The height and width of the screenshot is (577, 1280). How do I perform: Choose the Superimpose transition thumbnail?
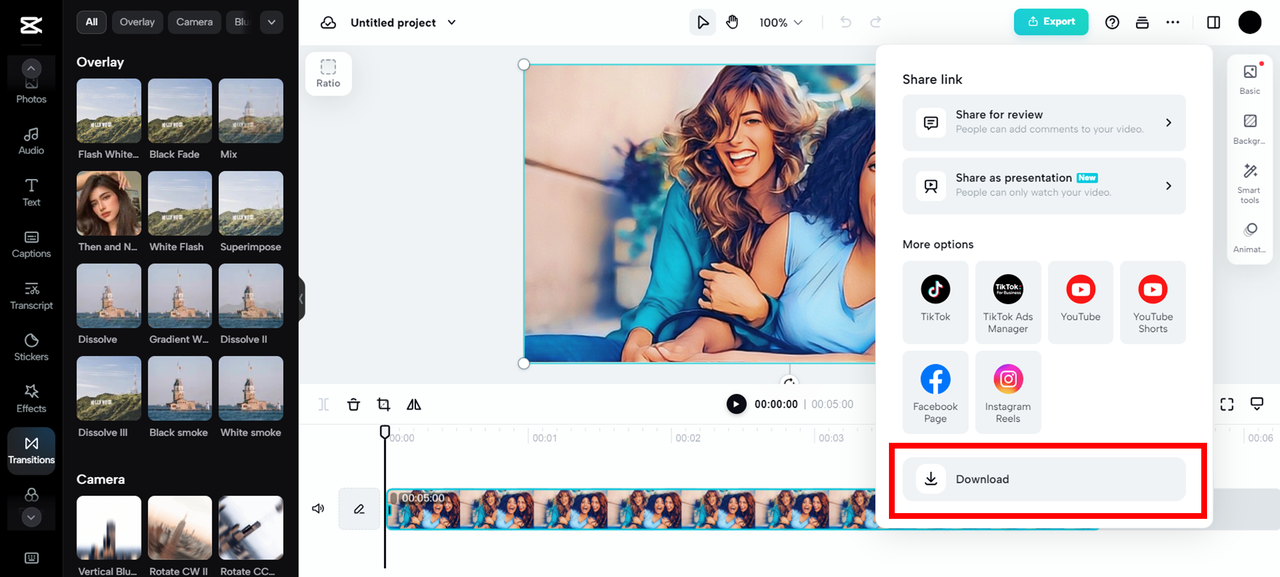(251, 203)
